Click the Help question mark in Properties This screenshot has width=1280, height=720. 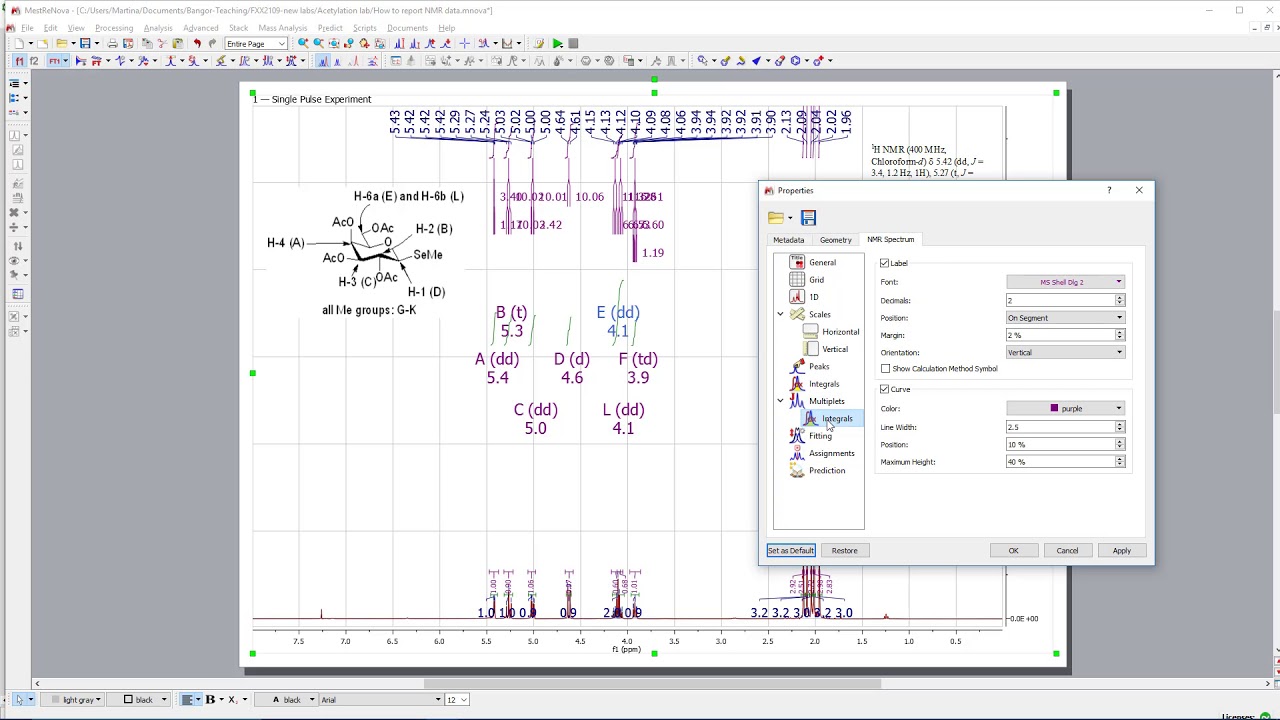pyautogui.click(x=1108, y=190)
